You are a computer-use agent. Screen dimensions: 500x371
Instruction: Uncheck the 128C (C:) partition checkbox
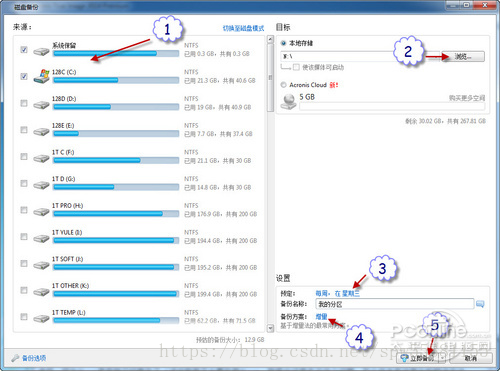click(24, 76)
